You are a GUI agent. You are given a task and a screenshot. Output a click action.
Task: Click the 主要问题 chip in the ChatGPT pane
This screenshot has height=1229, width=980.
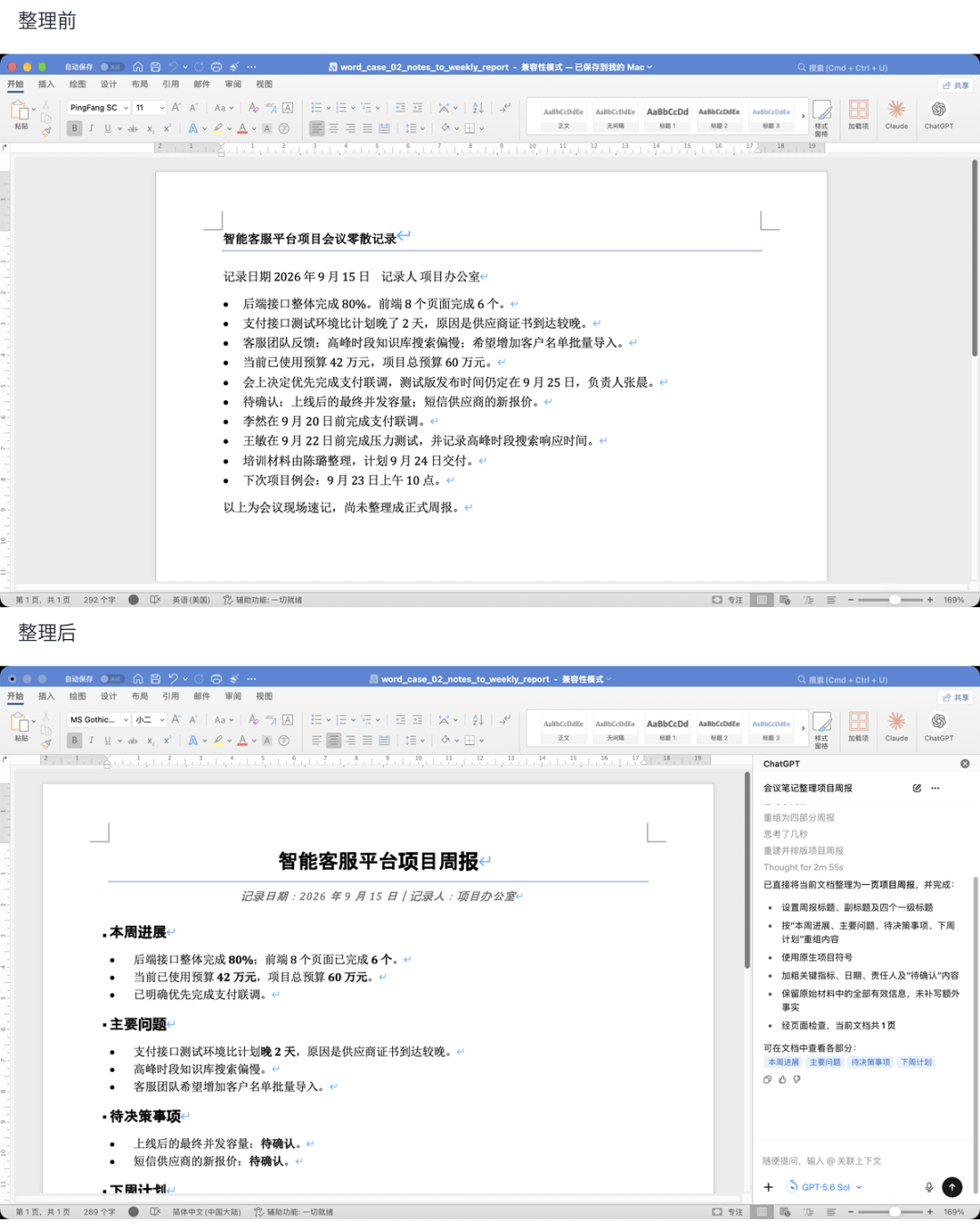coord(825,1062)
